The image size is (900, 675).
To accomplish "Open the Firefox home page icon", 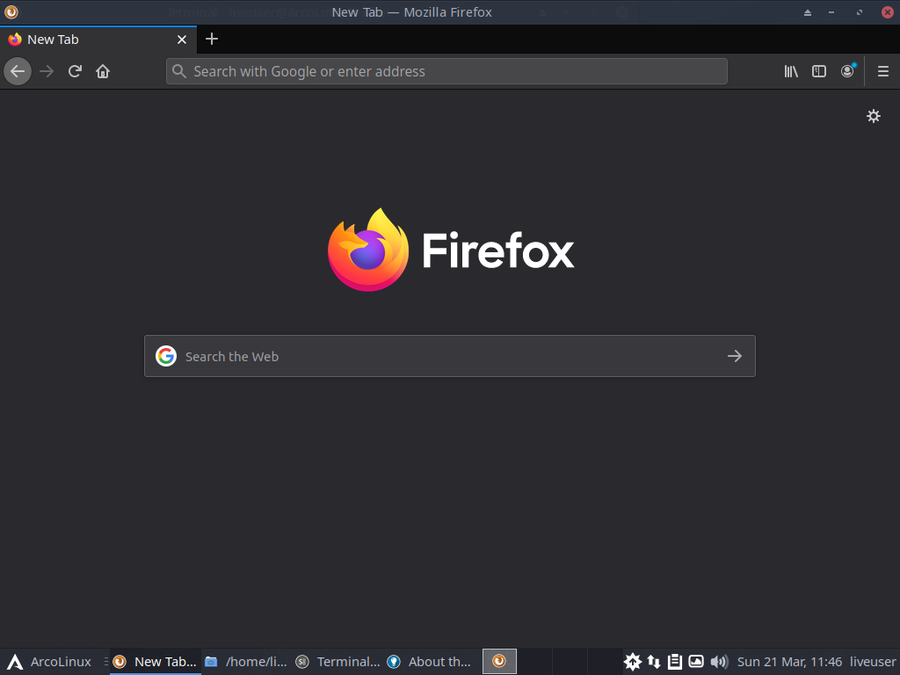I will 103,72.
